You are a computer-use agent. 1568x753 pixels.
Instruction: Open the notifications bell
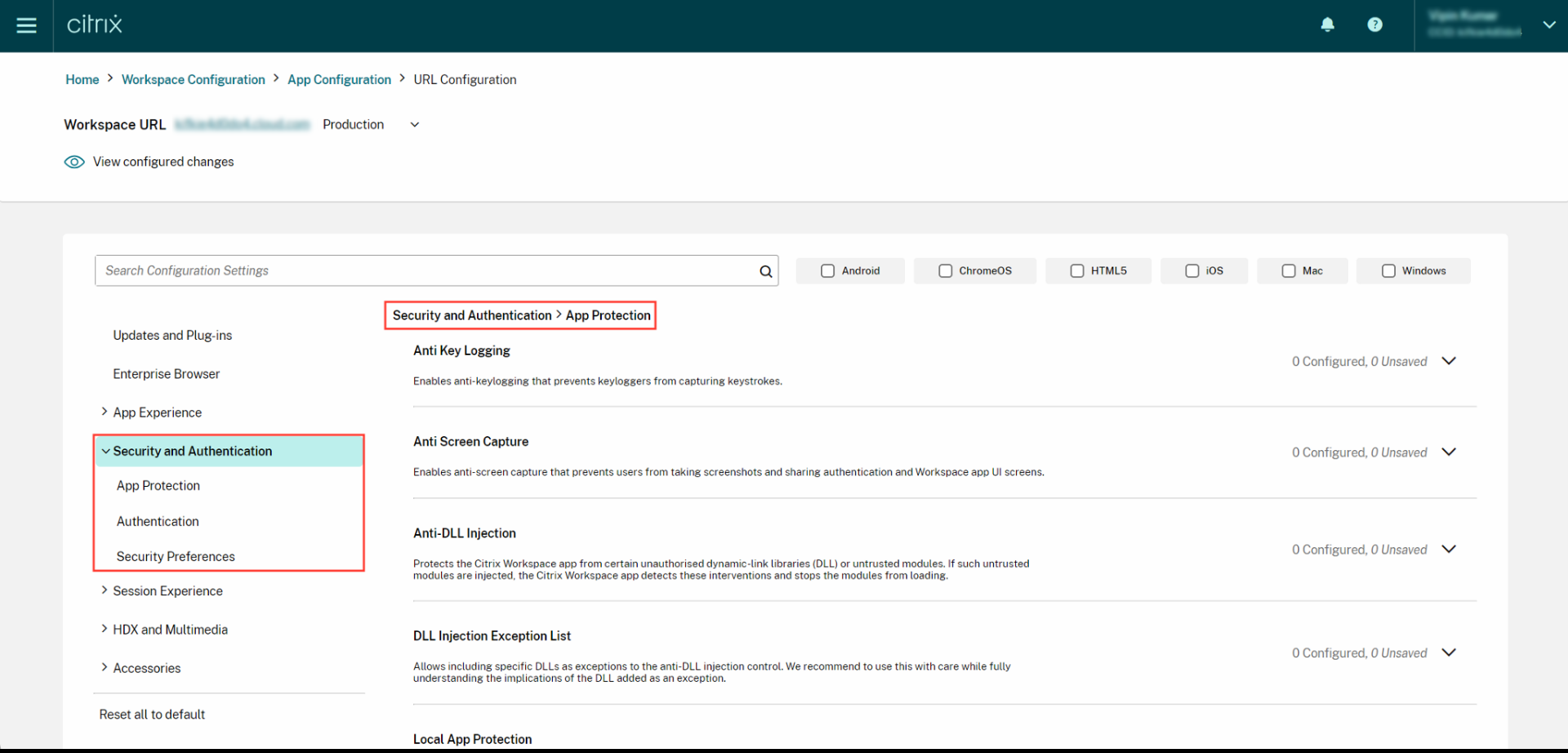click(1327, 25)
